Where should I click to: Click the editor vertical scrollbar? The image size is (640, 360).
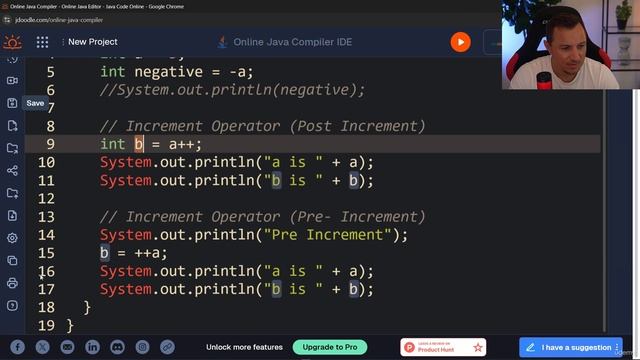(604, 210)
